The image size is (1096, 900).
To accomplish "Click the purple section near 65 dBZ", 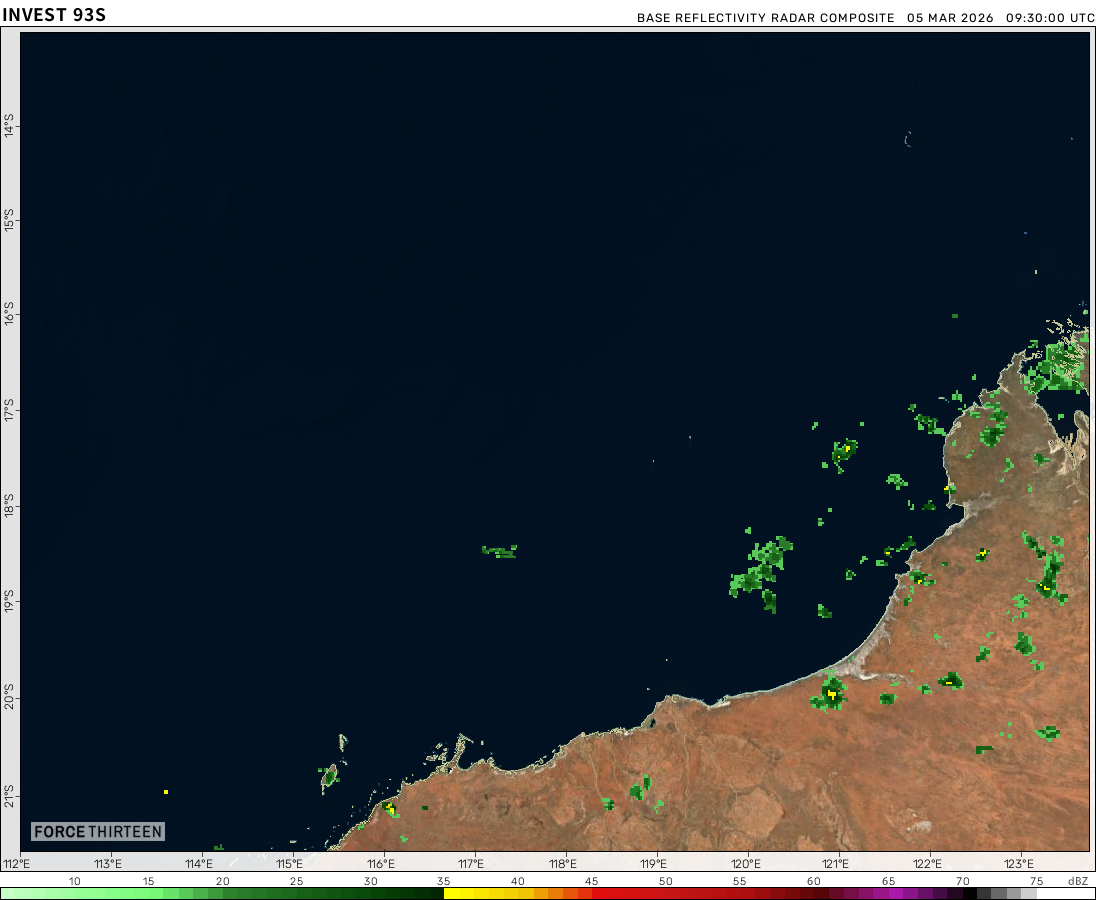I will [890, 893].
